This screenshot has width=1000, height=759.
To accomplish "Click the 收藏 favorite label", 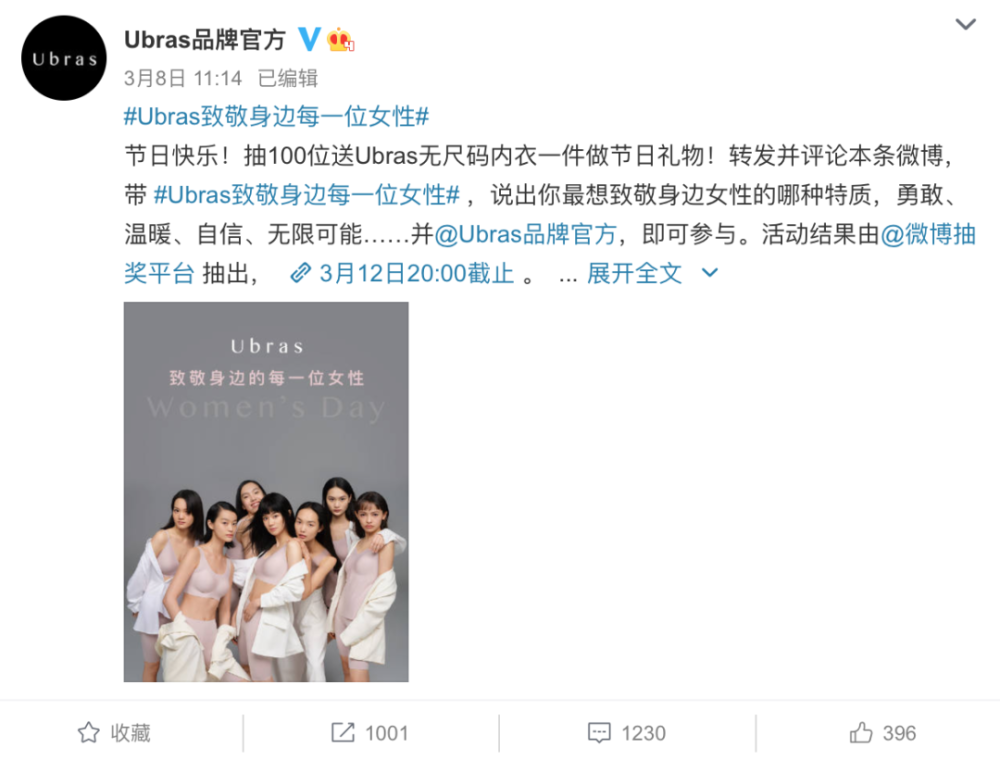I will click(x=131, y=733).
